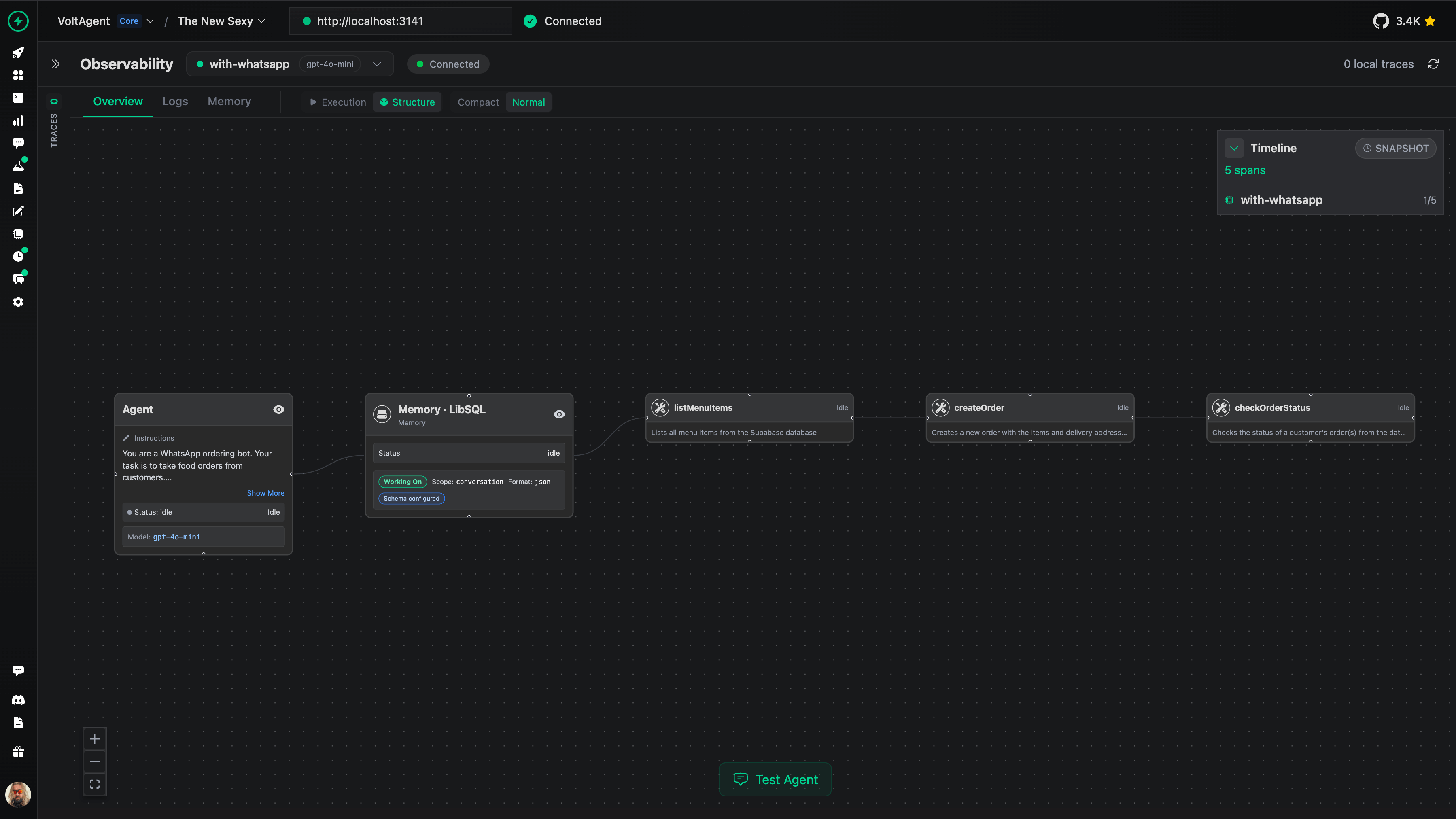Open the with-whatsapp agent dropdown
Viewport: 1456px width, 819px height.
click(377, 64)
